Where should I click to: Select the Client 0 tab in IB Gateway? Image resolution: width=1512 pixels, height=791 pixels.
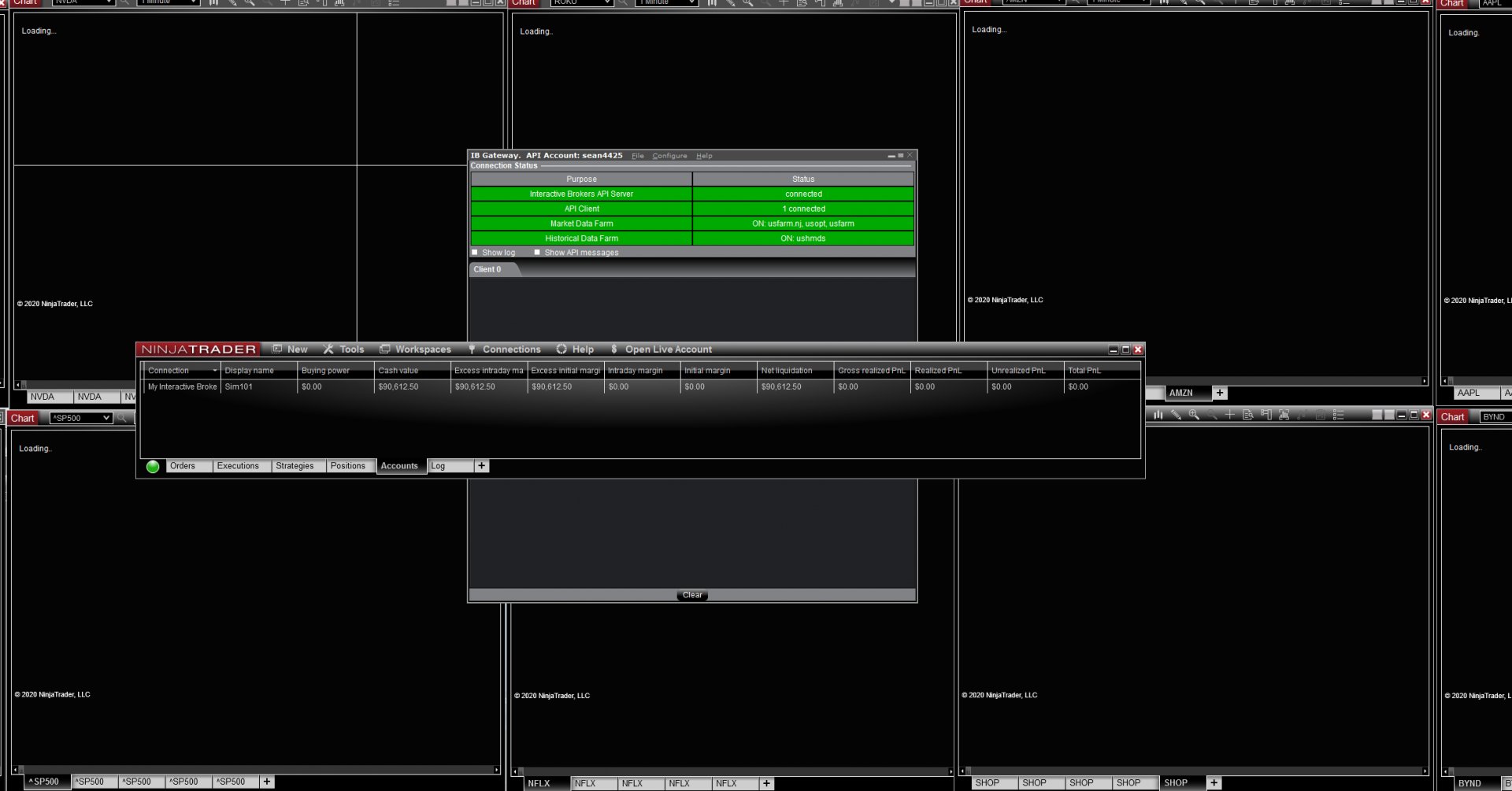[493, 270]
